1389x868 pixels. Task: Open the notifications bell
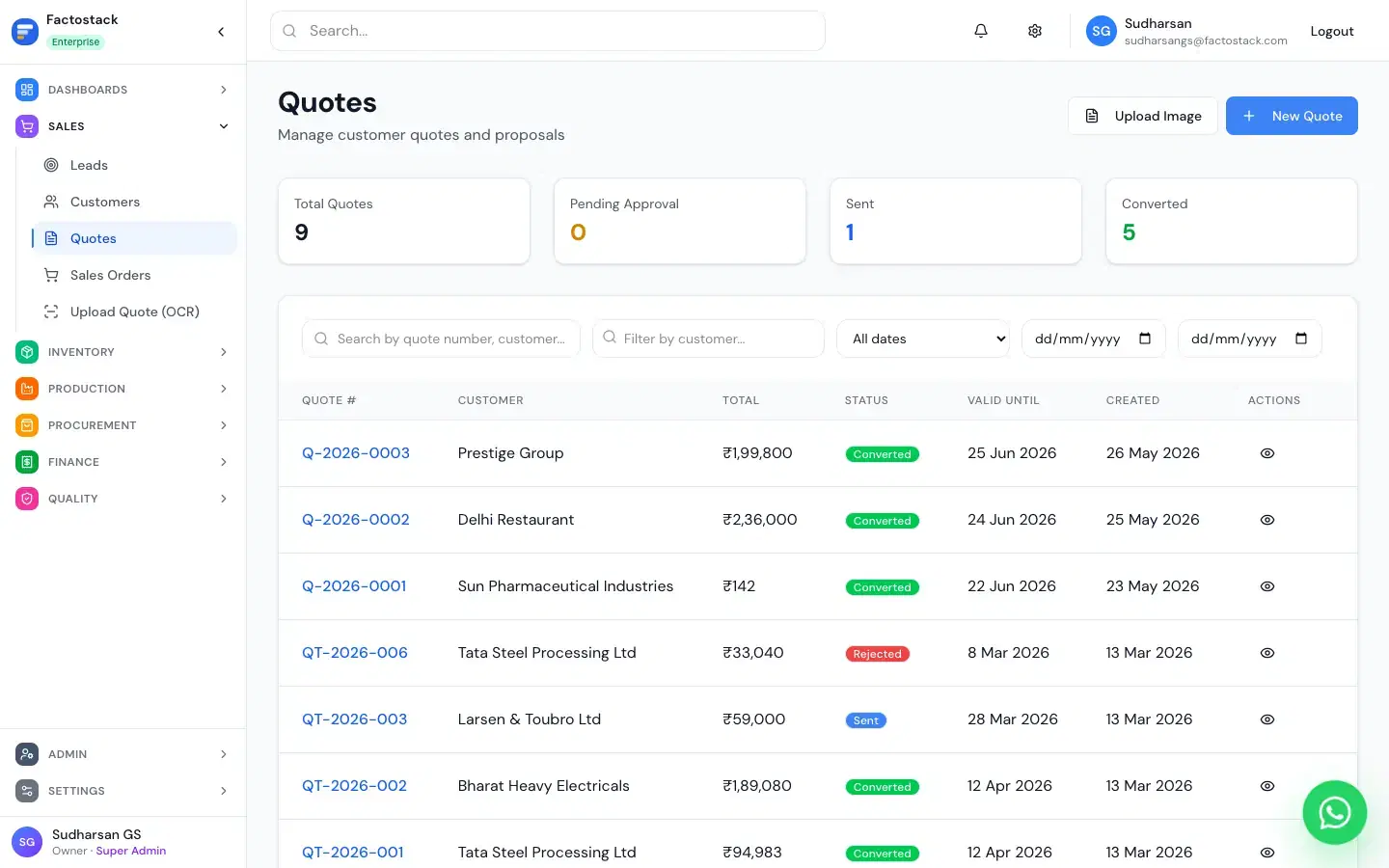(981, 31)
